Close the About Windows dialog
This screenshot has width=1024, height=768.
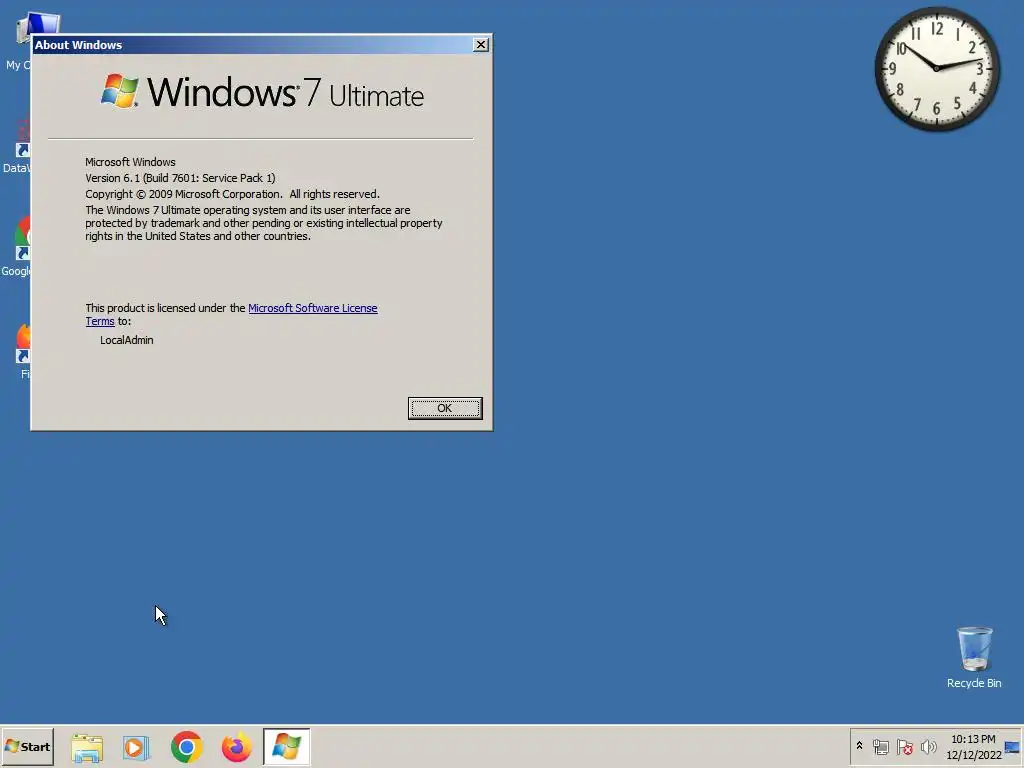coord(481,44)
